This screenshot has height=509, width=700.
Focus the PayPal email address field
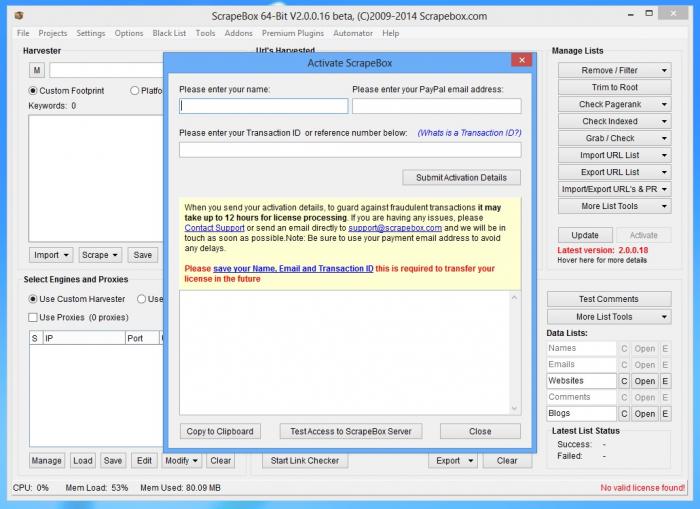pyautogui.click(x=437, y=106)
